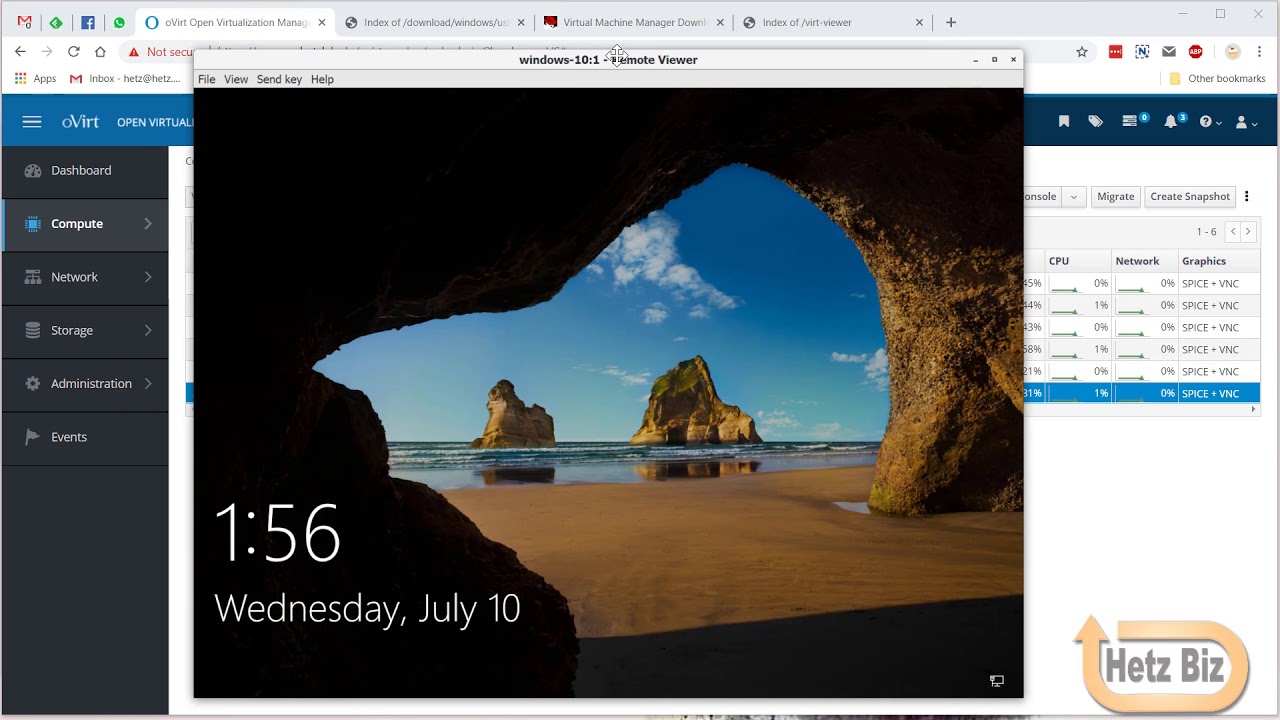Image resolution: width=1280 pixels, height=720 pixels.
Task: Go to the next page of VM list
Action: pos(1248,231)
